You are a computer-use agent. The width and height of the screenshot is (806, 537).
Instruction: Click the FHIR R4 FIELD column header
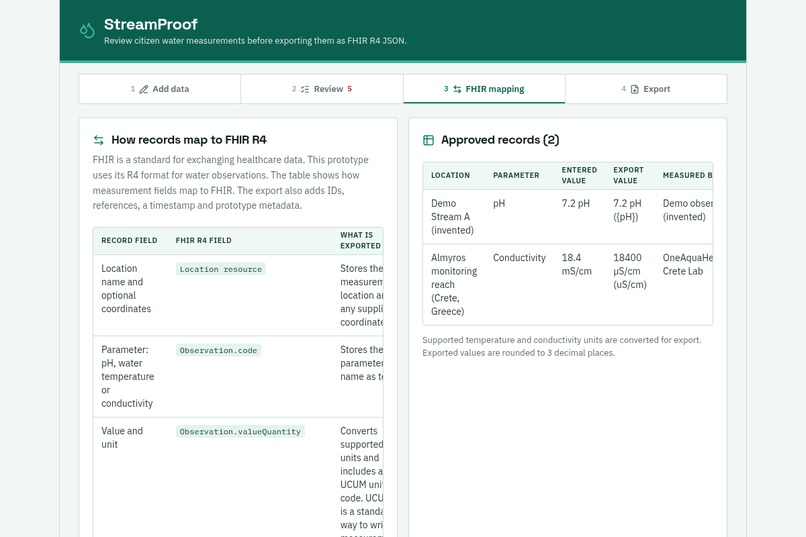click(x=204, y=240)
